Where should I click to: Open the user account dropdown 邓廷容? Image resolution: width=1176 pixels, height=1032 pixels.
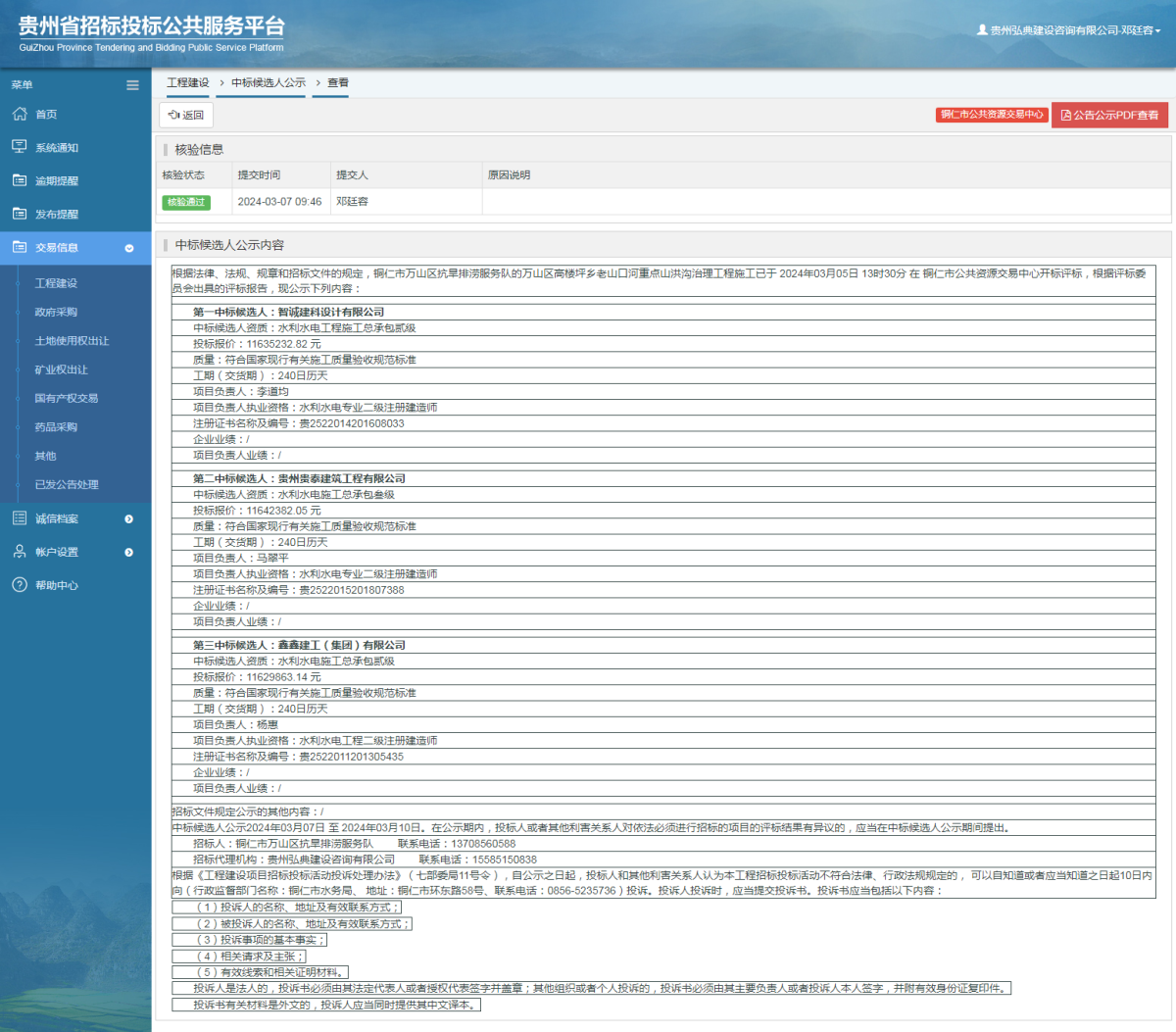[x=1068, y=30]
